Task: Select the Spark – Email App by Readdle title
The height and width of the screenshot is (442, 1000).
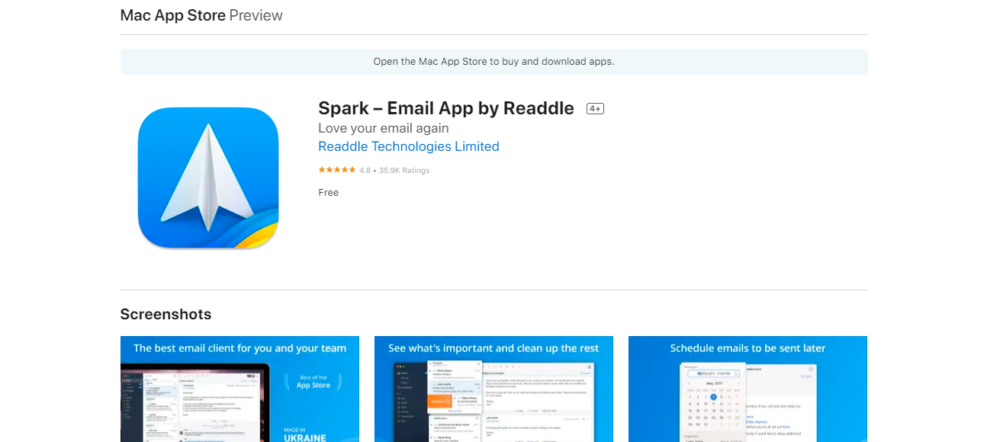Action: pyautogui.click(x=446, y=108)
